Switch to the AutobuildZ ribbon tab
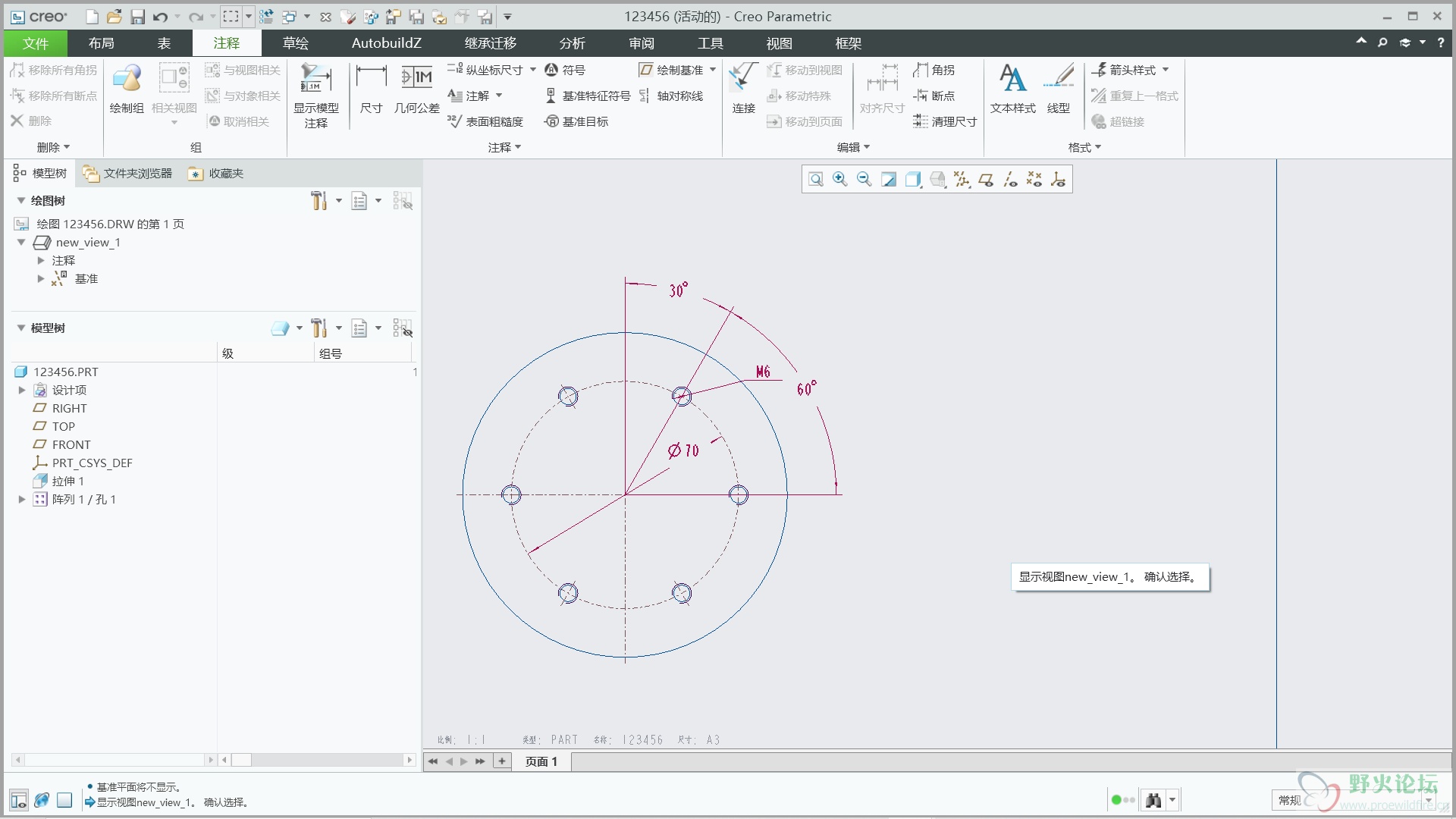Image resolution: width=1456 pixels, height=819 pixels. 387,43
